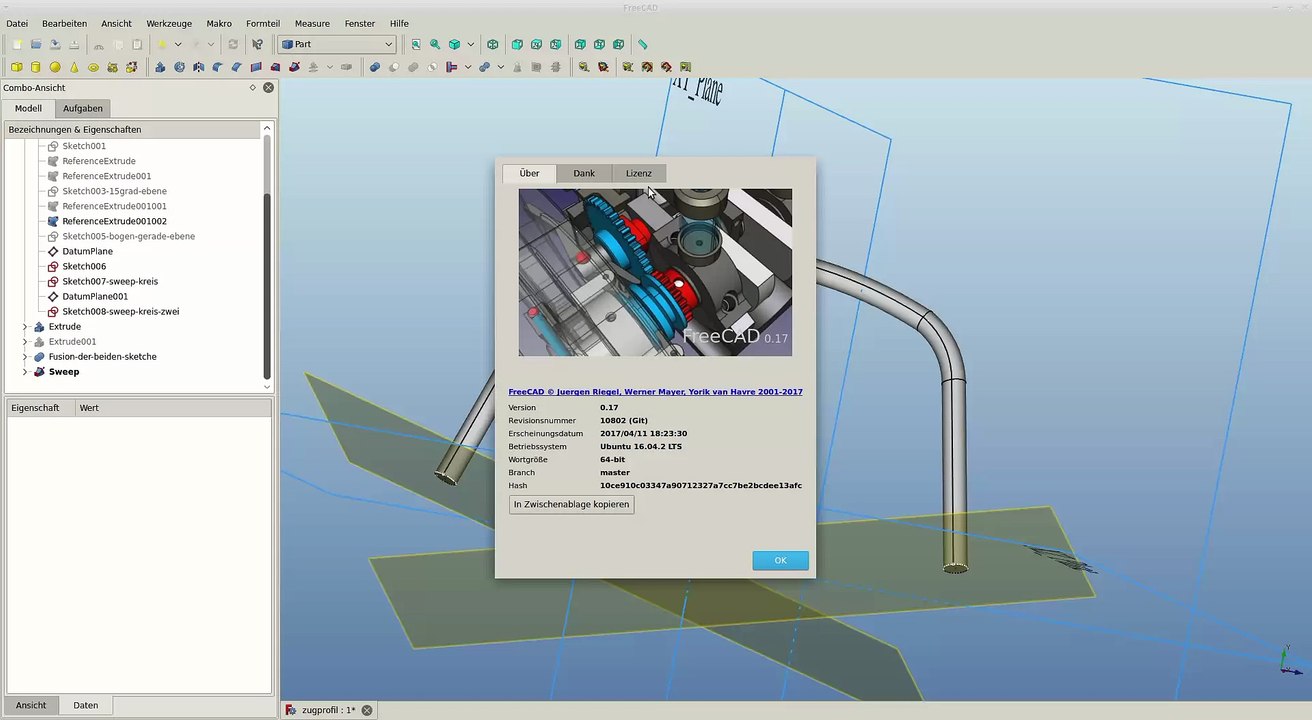Open the FreeCAD copyright authors link
Screen dimensions: 1312x720
point(655,392)
